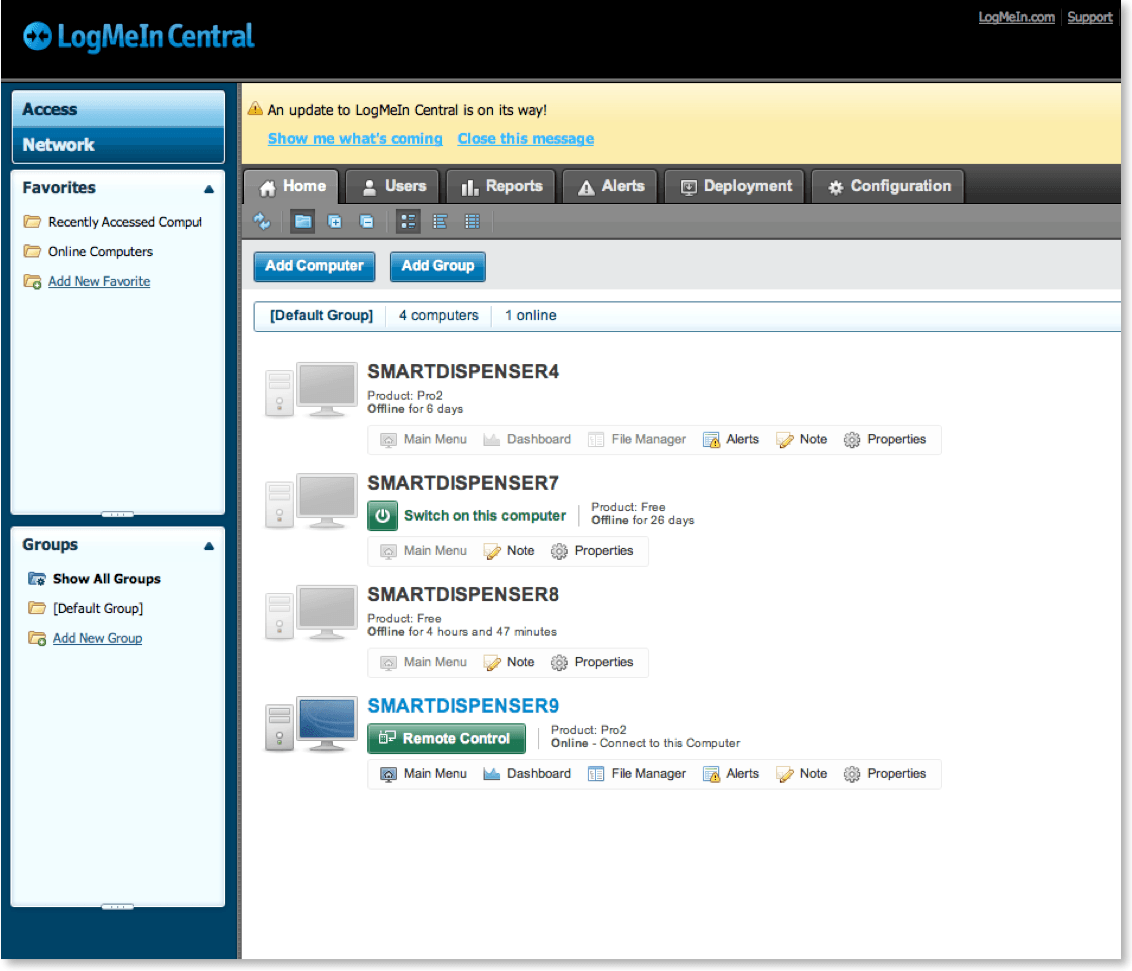Click the refresh icon in the toolbar
Viewport: 1132px width, 971px height.
[262, 222]
